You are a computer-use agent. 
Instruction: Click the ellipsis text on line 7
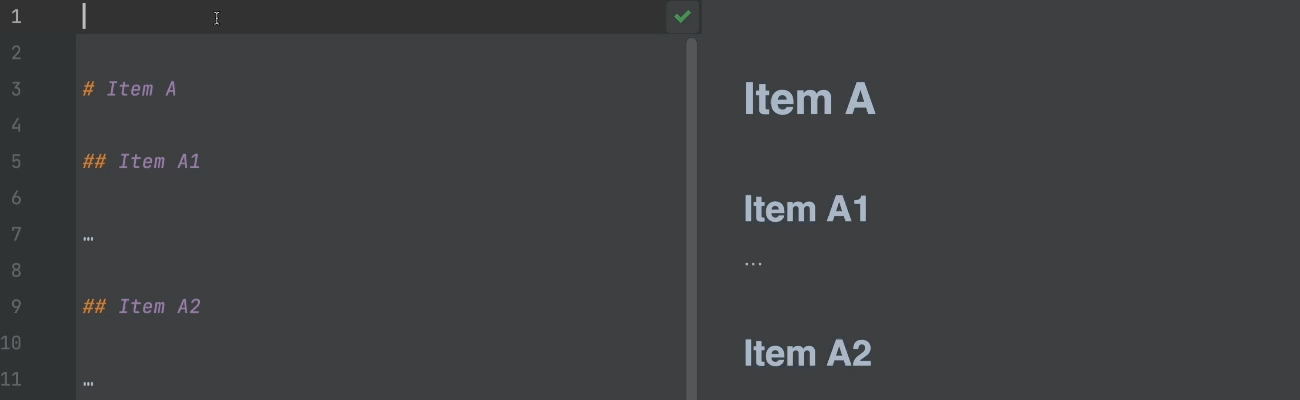pyautogui.click(x=88, y=238)
